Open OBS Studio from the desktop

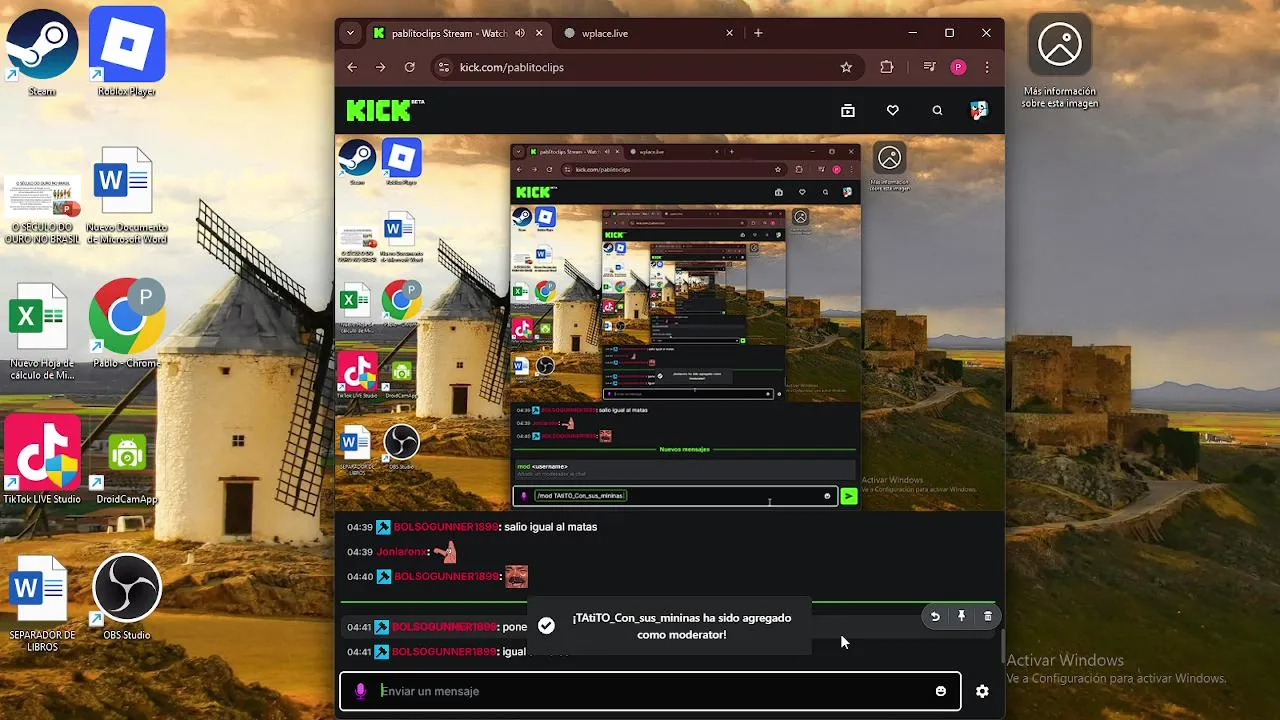(127, 597)
